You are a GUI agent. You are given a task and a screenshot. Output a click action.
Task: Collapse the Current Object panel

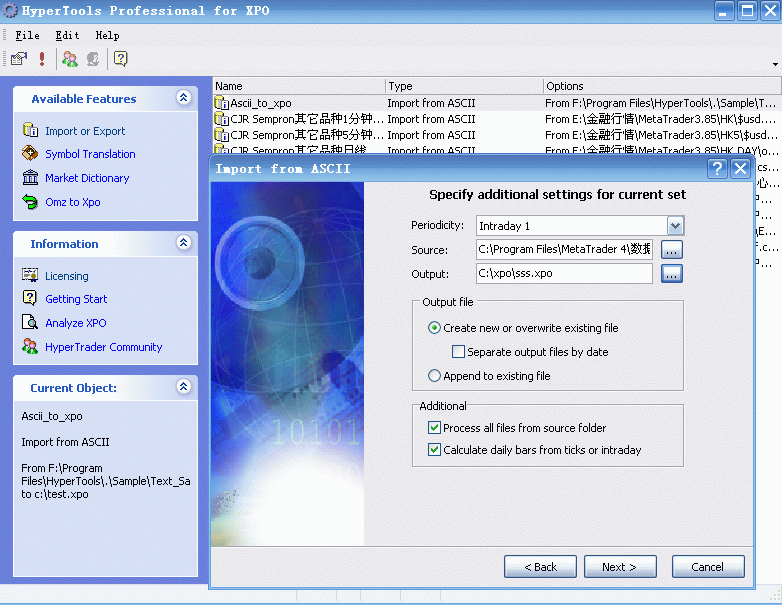pos(184,386)
